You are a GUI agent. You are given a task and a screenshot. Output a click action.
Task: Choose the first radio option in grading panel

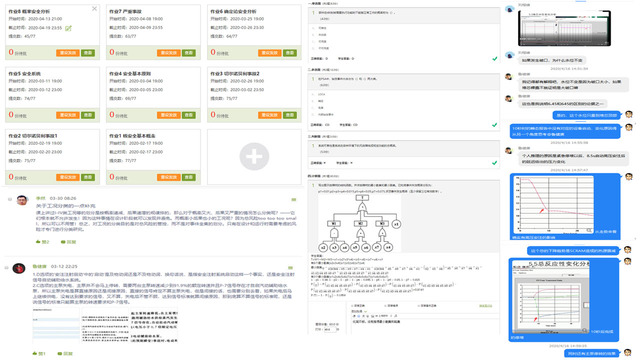point(359,306)
